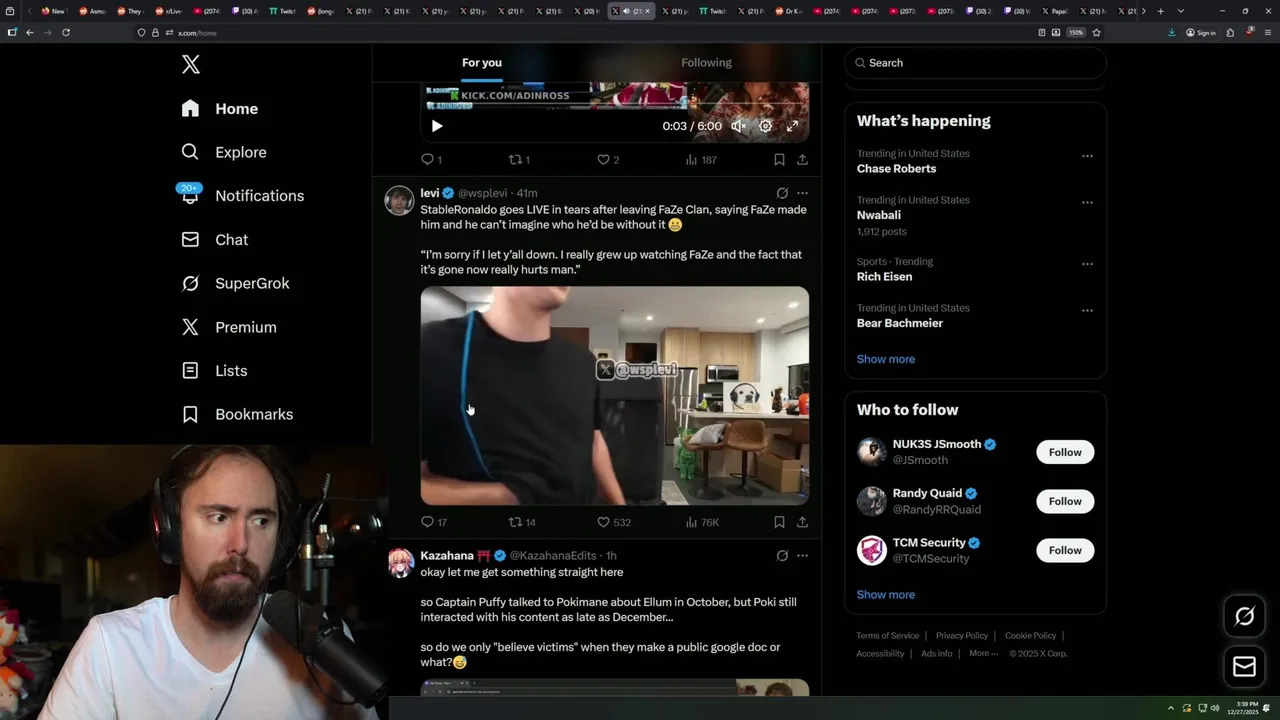
Task: Expand the top video to fullscreen
Action: (792, 126)
